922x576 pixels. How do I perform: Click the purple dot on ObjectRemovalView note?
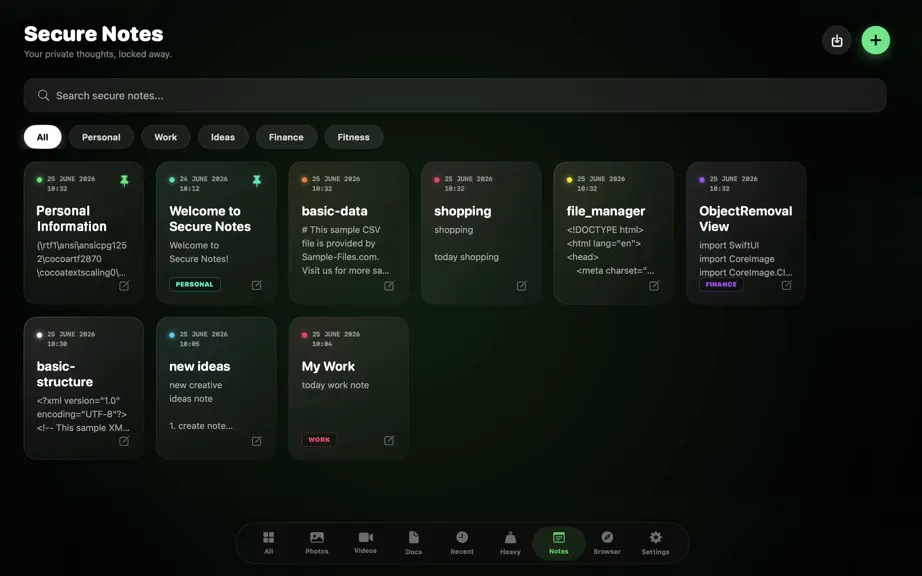point(701,180)
